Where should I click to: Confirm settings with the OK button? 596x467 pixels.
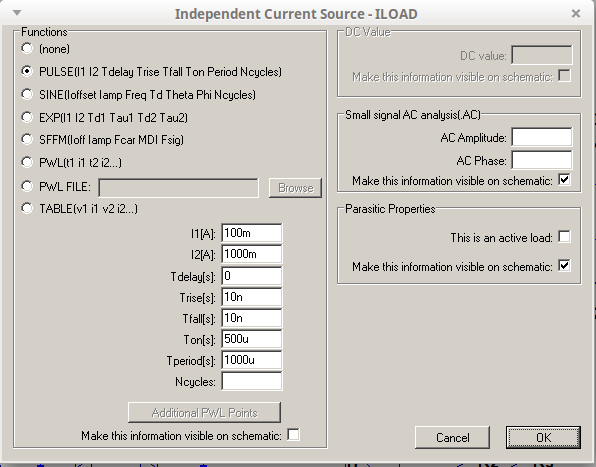543,437
